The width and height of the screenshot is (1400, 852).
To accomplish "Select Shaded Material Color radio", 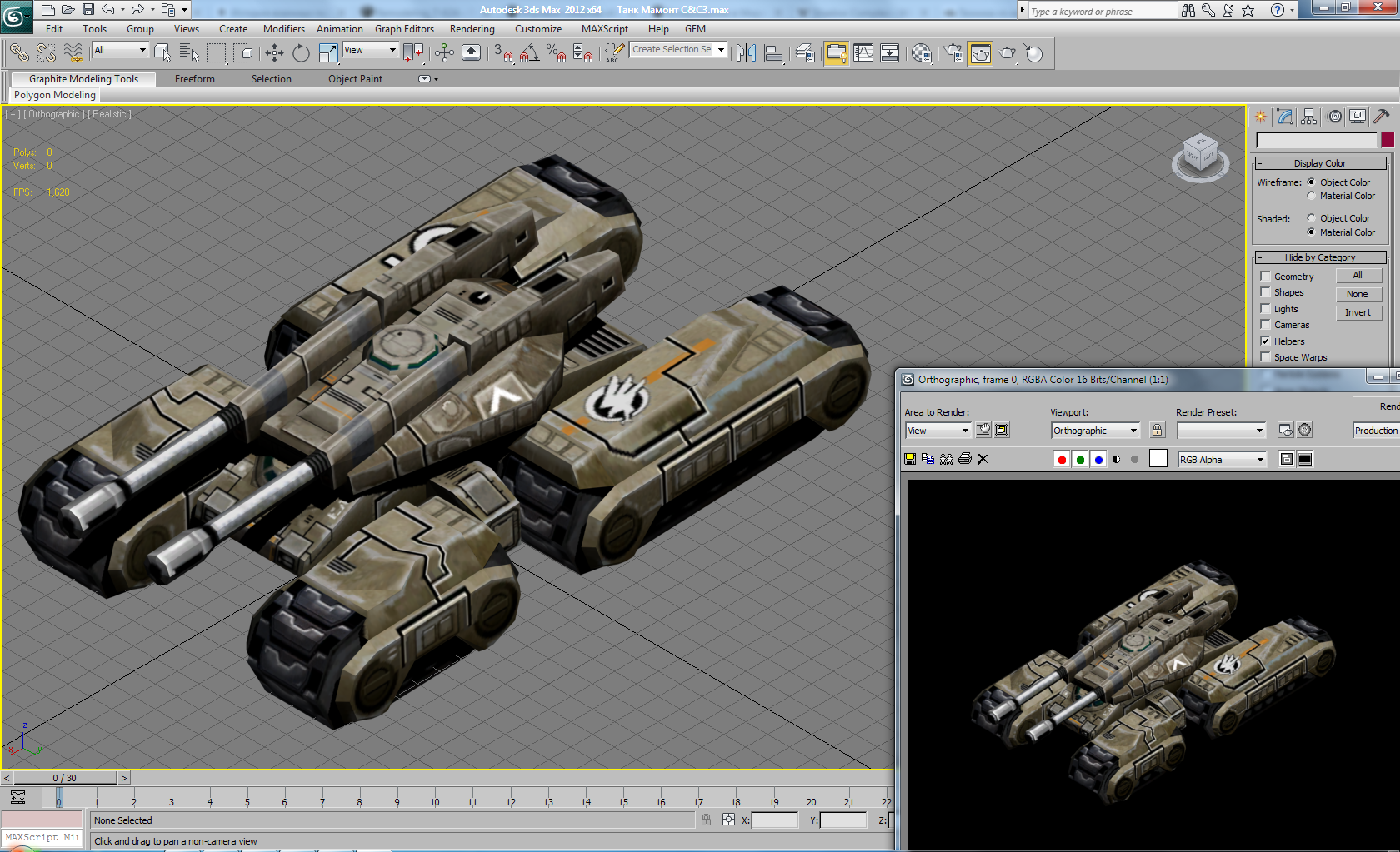I will point(1311,232).
